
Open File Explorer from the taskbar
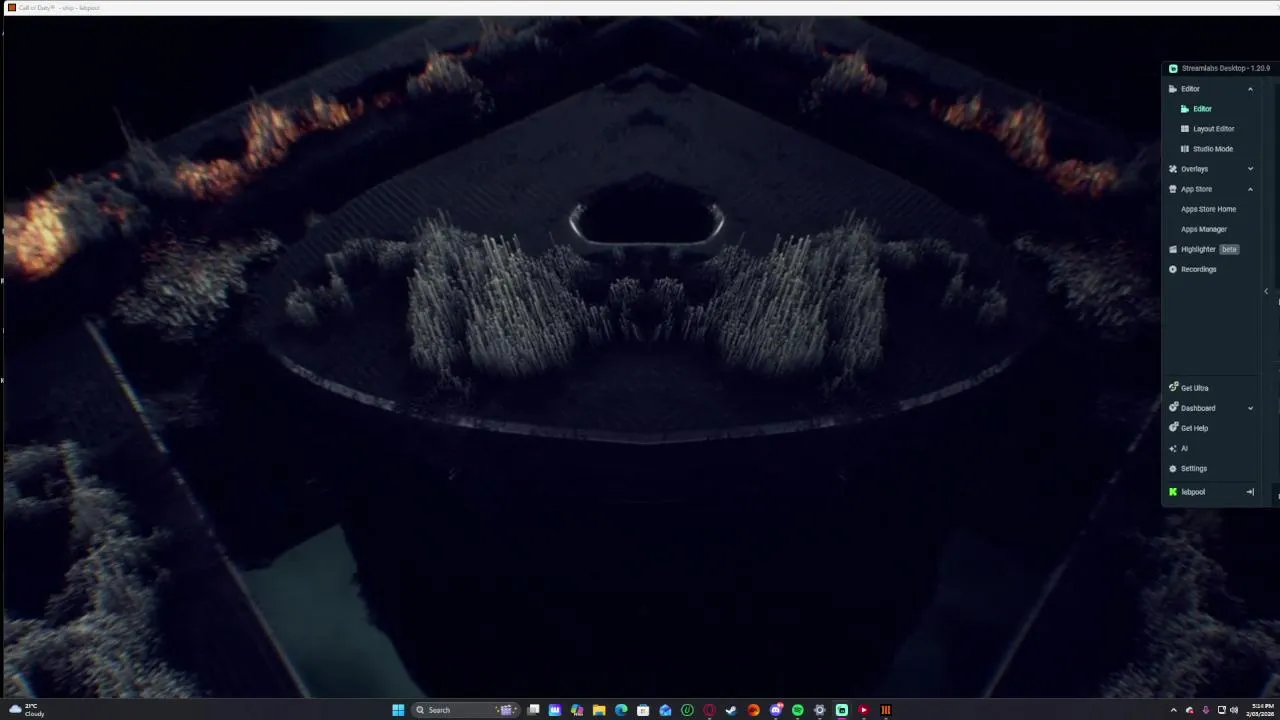(x=599, y=710)
